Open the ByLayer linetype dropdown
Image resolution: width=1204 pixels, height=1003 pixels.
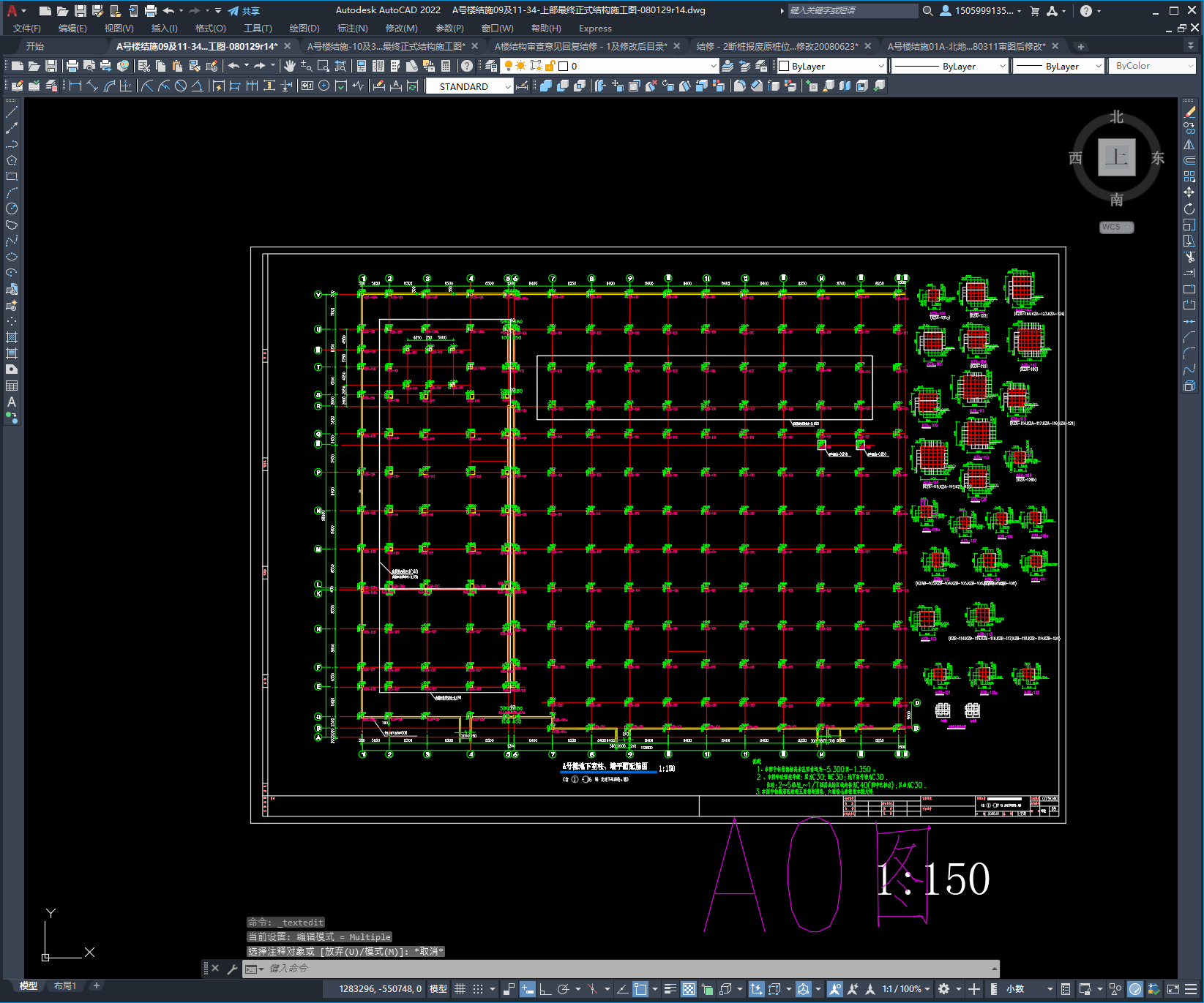pyautogui.click(x=950, y=66)
